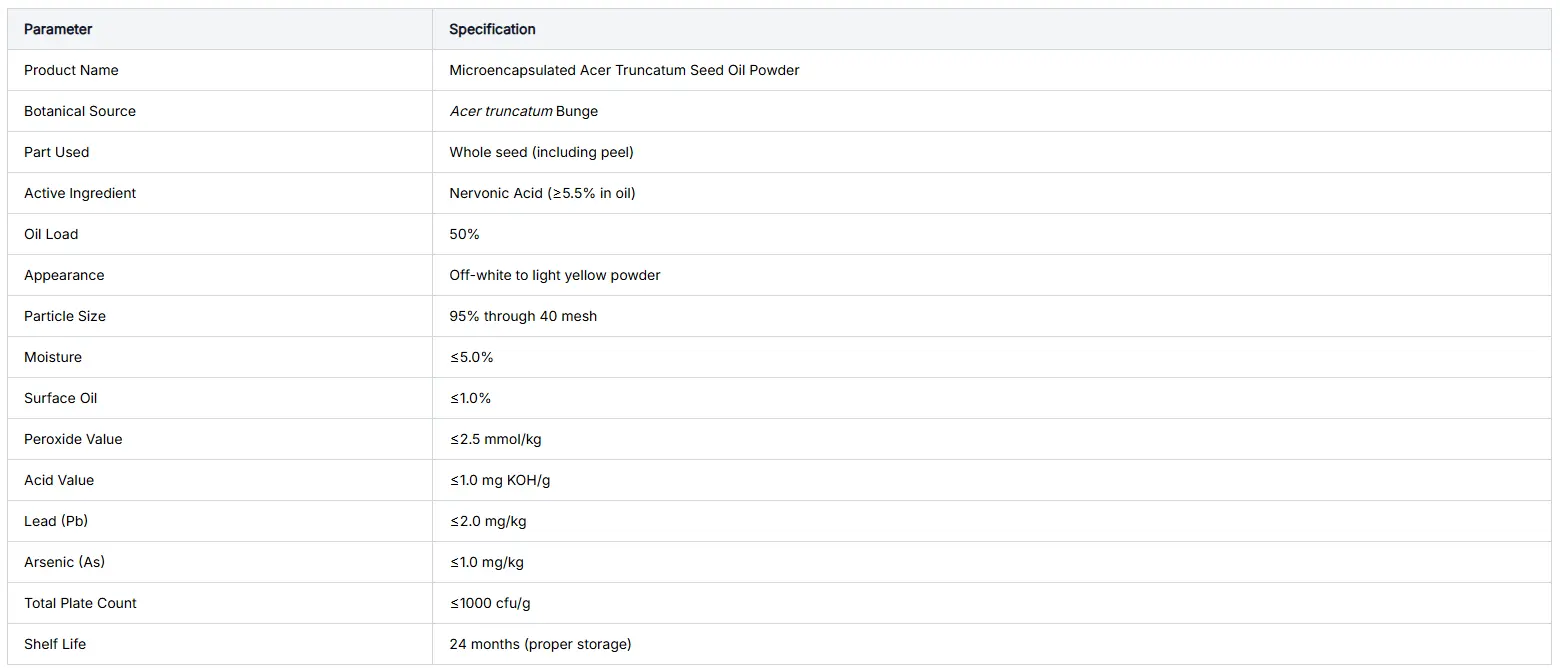Click the Lead (Pb) row label
Screen dimensions: 1560x672
[x=56, y=521]
